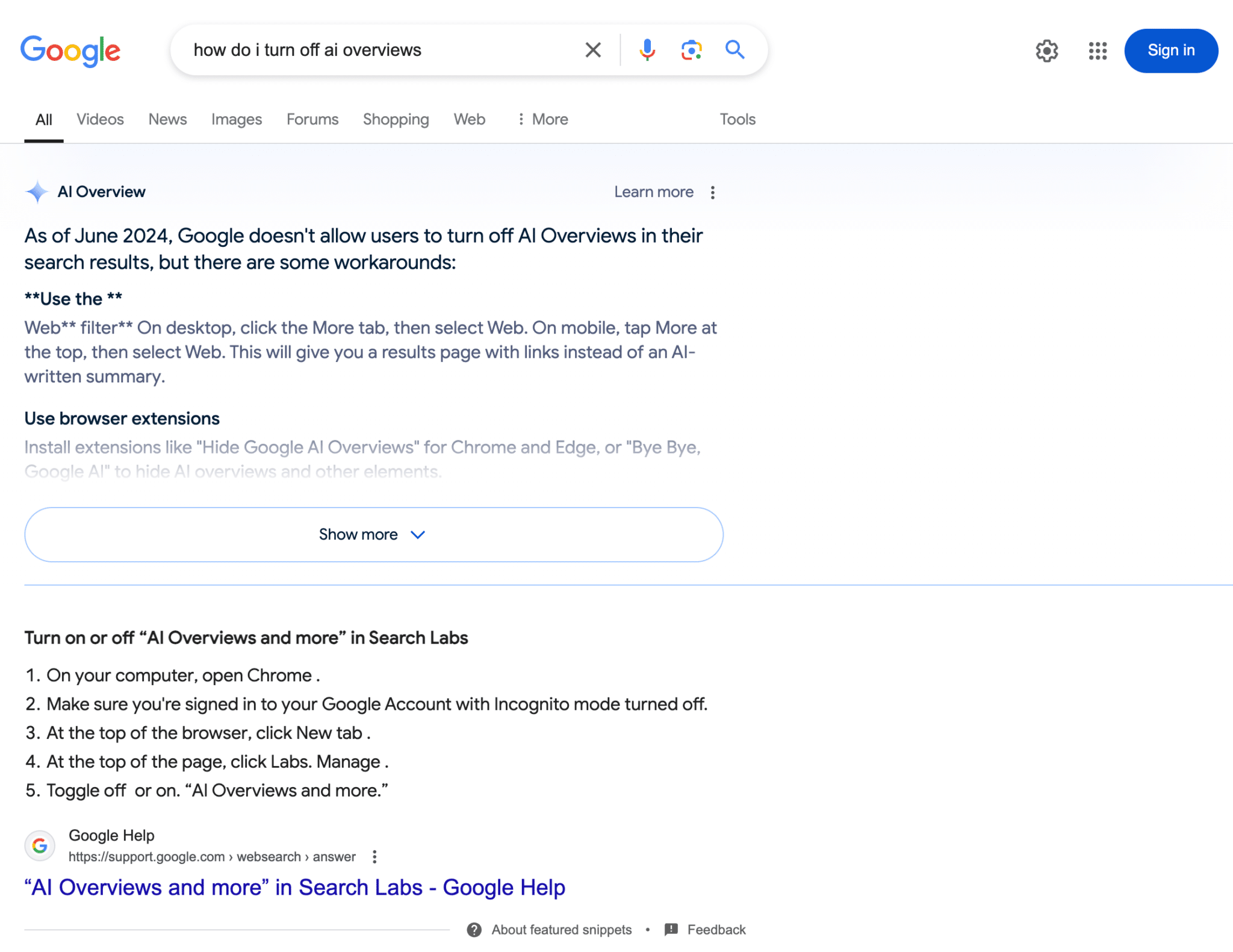Select the All tab
1233x952 pixels.
[44, 119]
